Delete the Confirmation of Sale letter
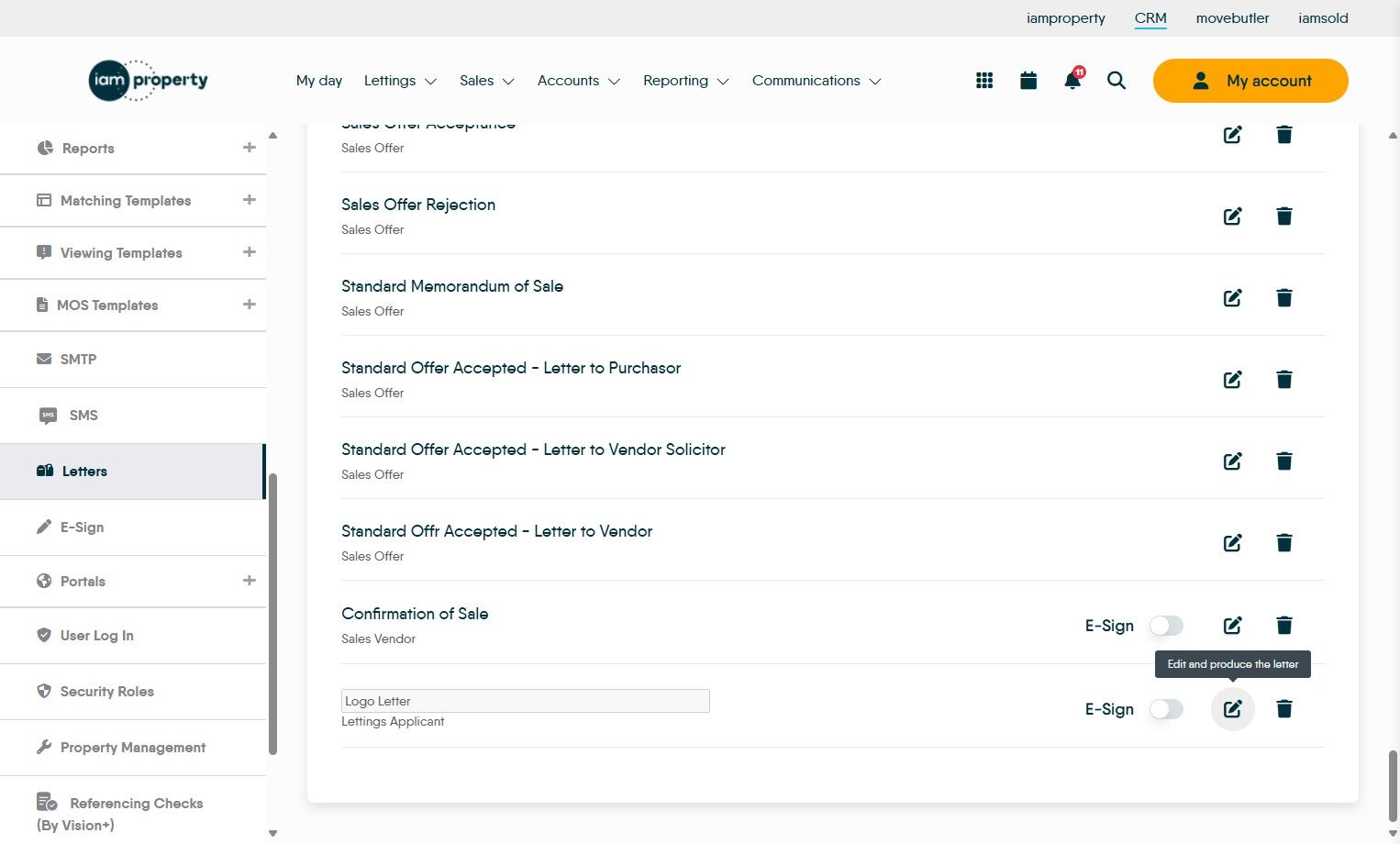Image resolution: width=1400 pixels, height=844 pixels. coord(1284,626)
